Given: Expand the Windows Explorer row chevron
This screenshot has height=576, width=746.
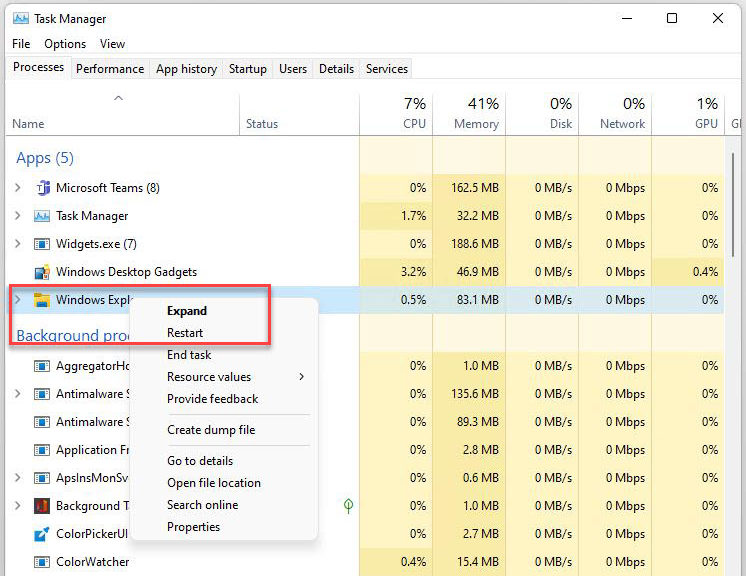Looking at the screenshot, I should click(x=18, y=300).
